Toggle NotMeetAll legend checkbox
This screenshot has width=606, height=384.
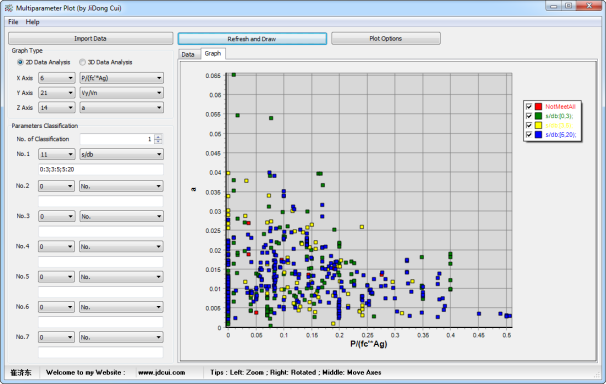click(x=529, y=107)
